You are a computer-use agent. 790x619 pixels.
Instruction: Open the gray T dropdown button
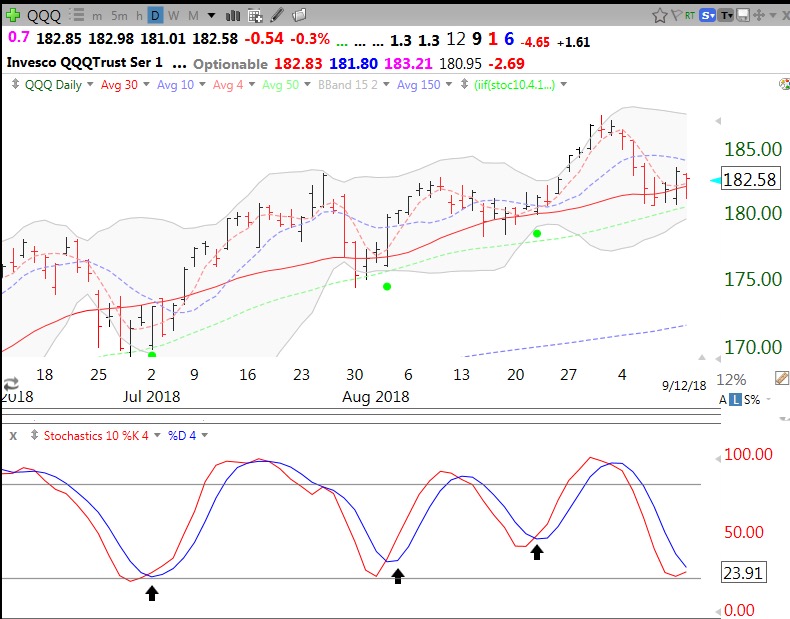point(726,16)
